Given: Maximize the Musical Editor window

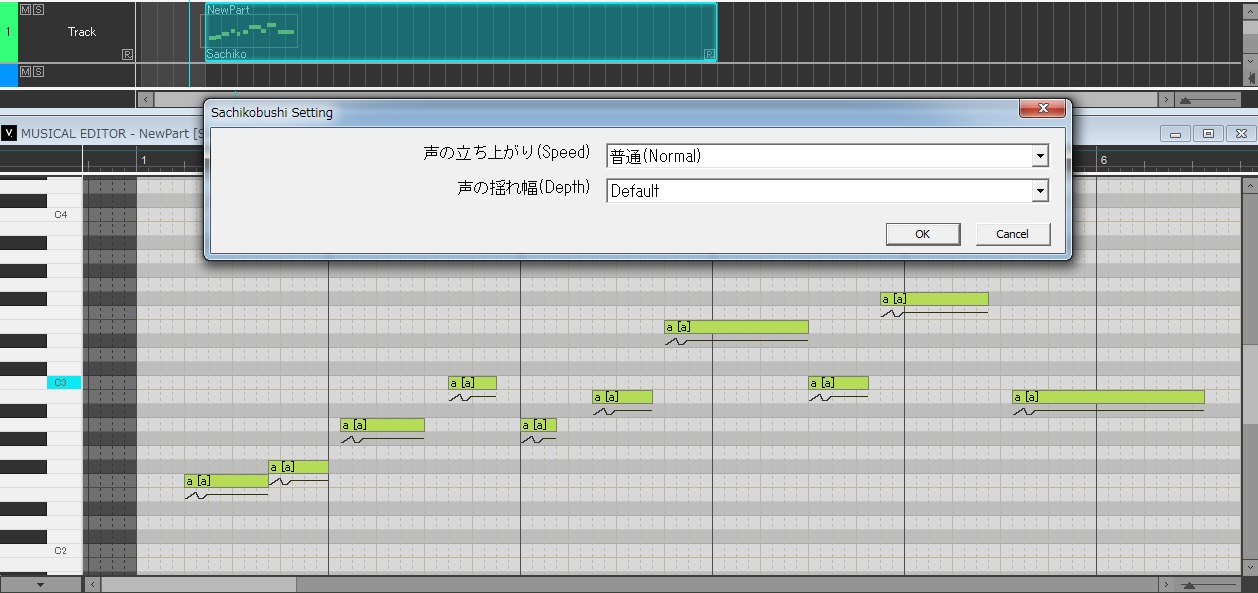Looking at the screenshot, I should click(x=1208, y=134).
